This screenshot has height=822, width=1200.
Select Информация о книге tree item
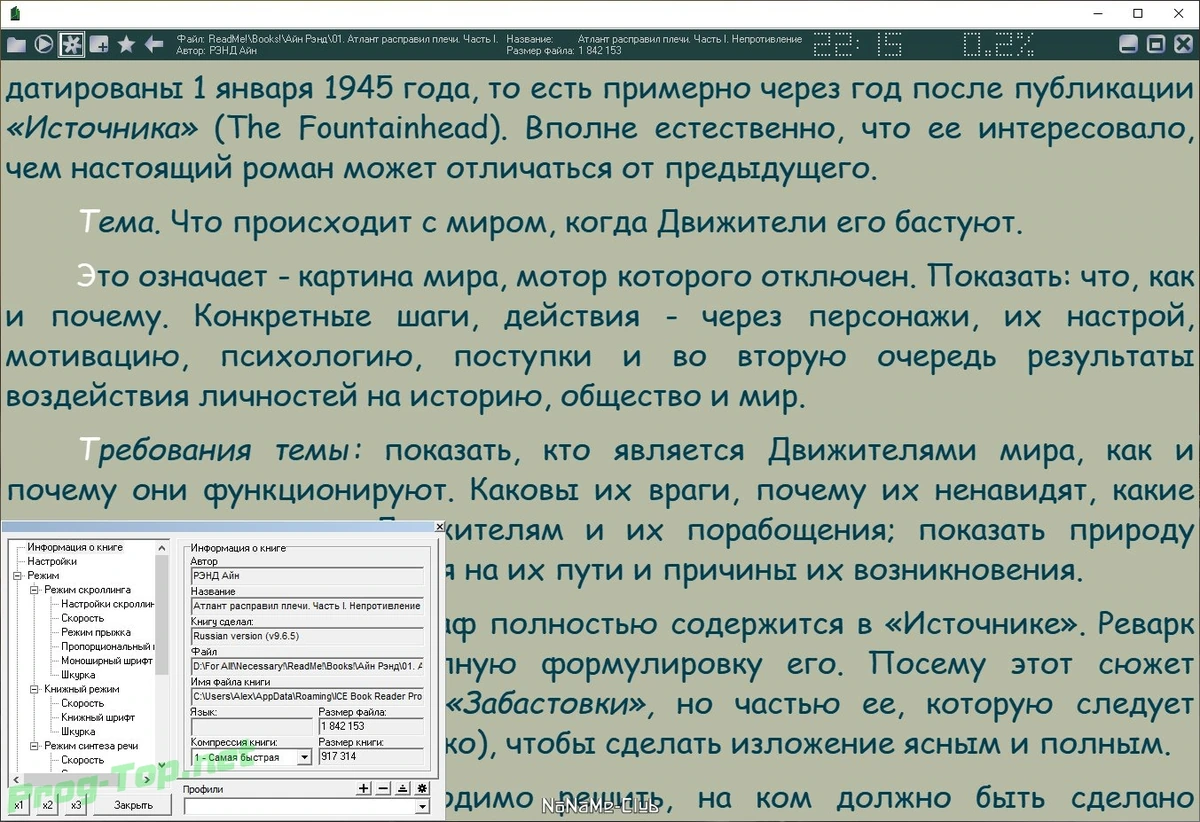click(x=75, y=547)
